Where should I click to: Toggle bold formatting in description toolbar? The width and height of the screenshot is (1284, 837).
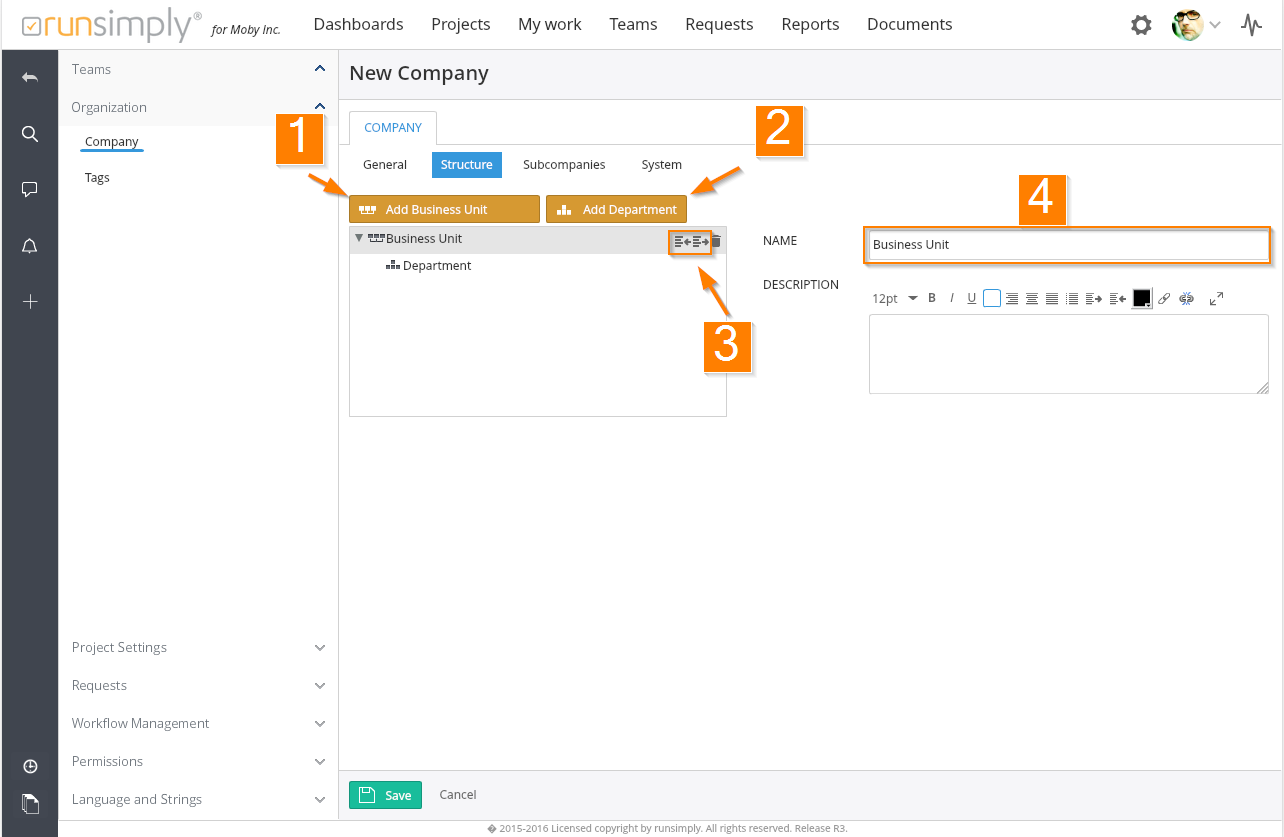click(x=932, y=298)
